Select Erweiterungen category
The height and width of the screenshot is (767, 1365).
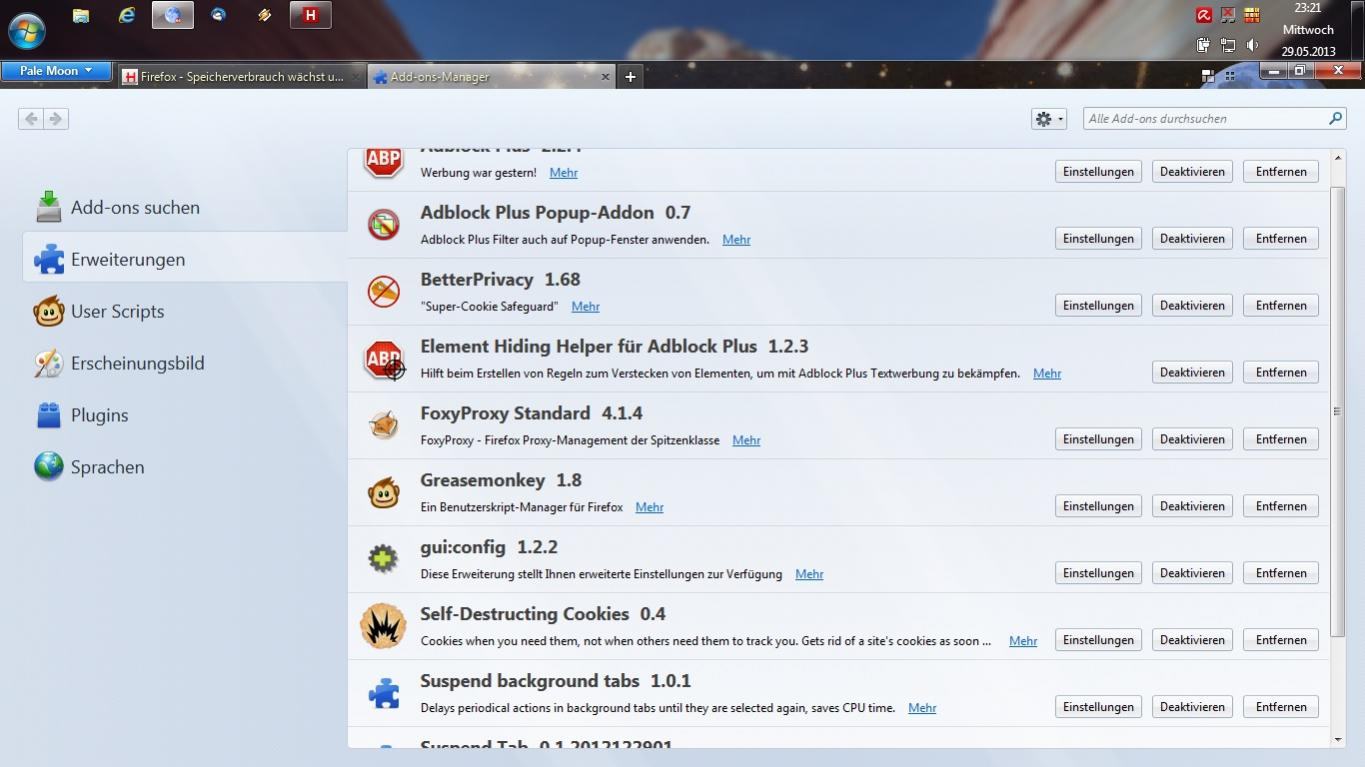[186, 259]
